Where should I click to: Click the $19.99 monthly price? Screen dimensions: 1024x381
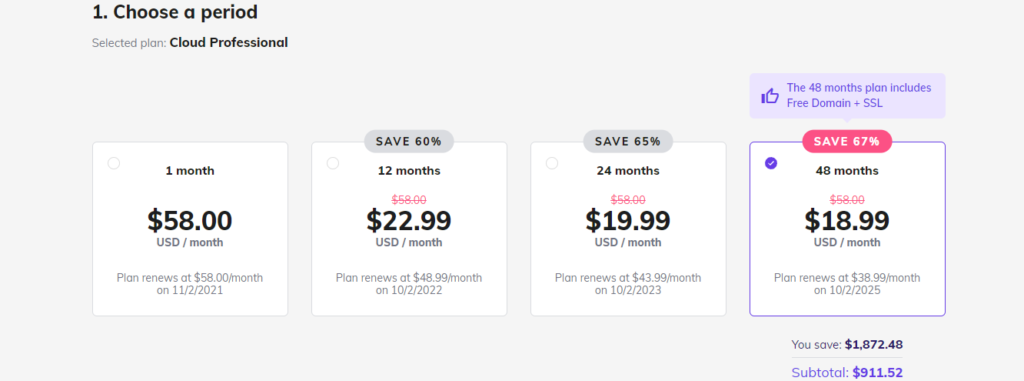628,221
